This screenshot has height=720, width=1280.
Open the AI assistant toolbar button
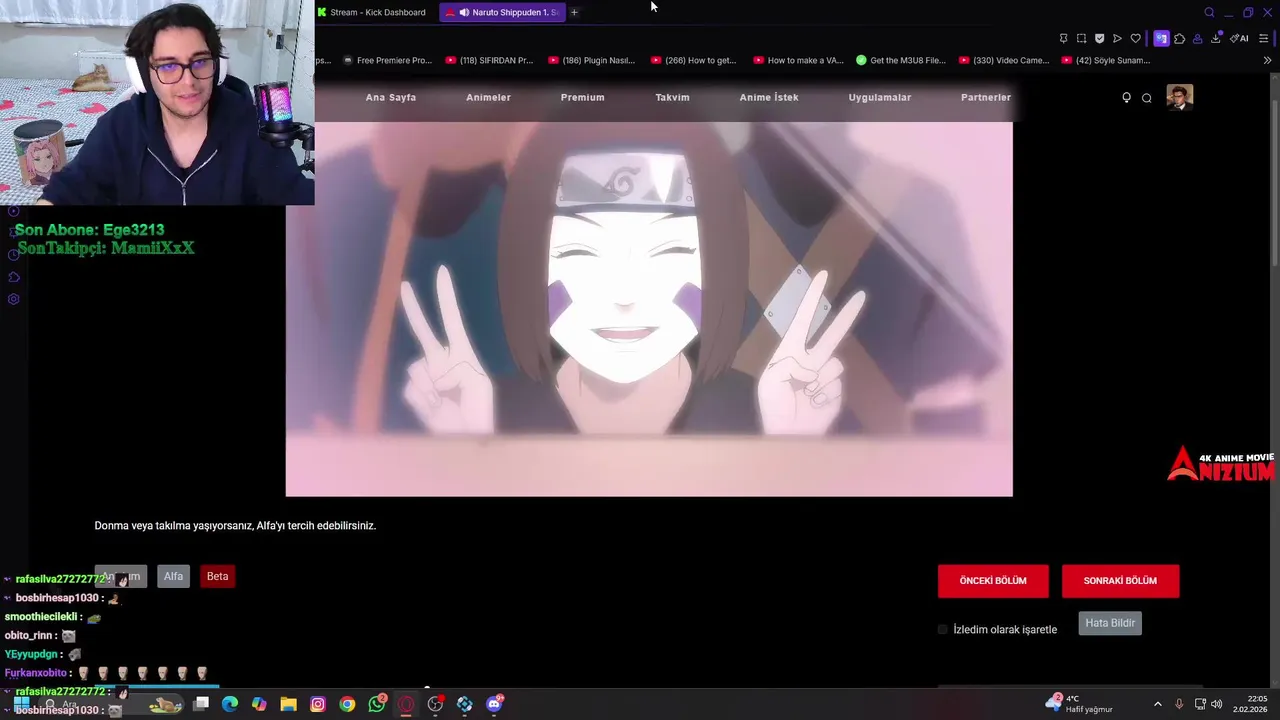(x=1239, y=38)
